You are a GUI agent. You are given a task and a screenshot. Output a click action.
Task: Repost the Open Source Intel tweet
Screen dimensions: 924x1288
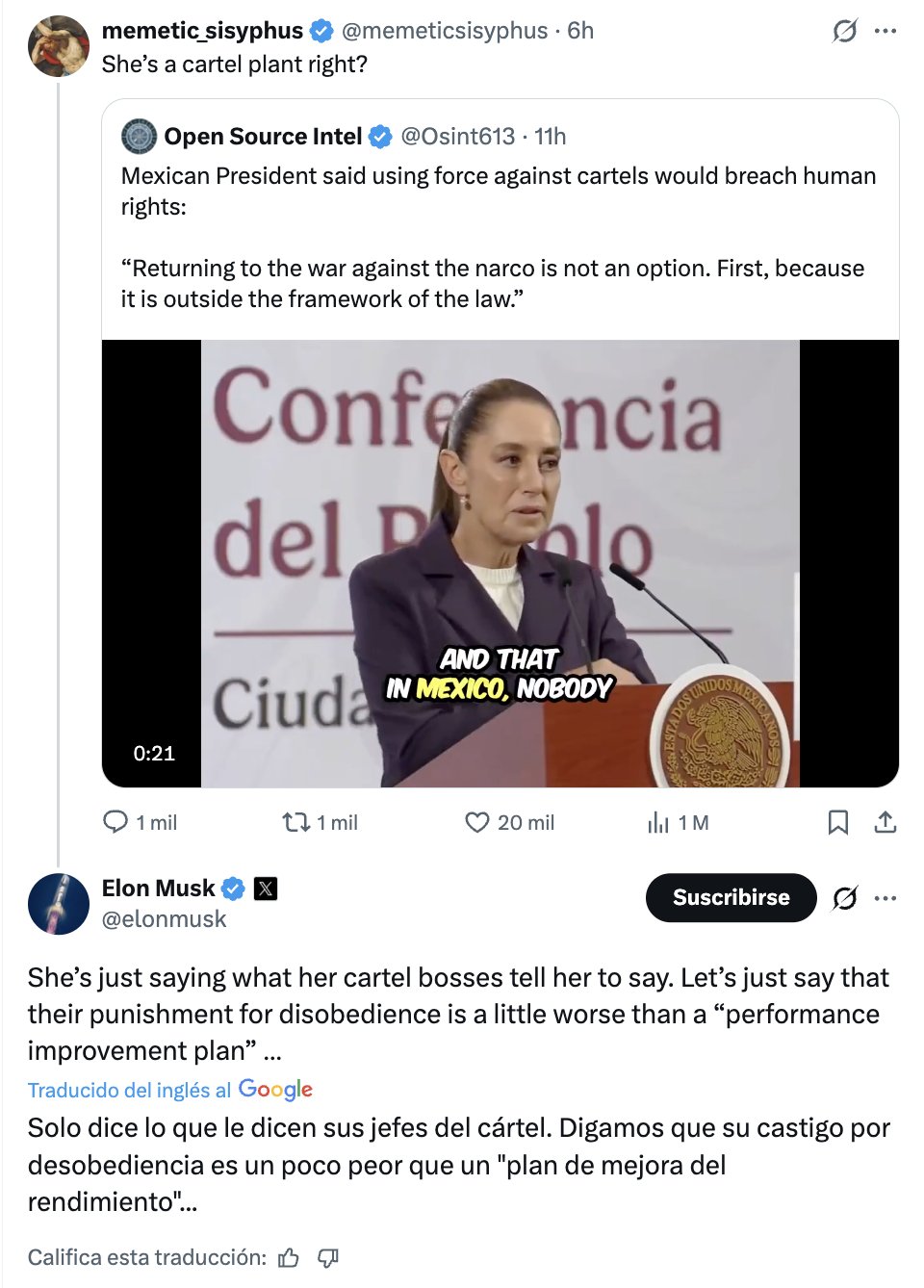(x=295, y=822)
